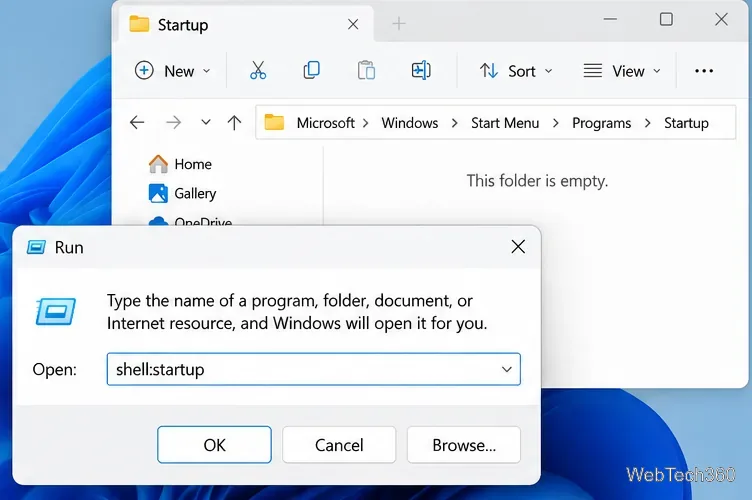Select Start Menu in the breadcrumb path
The width and height of the screenshot is (752, 500).
pos(505,123)
